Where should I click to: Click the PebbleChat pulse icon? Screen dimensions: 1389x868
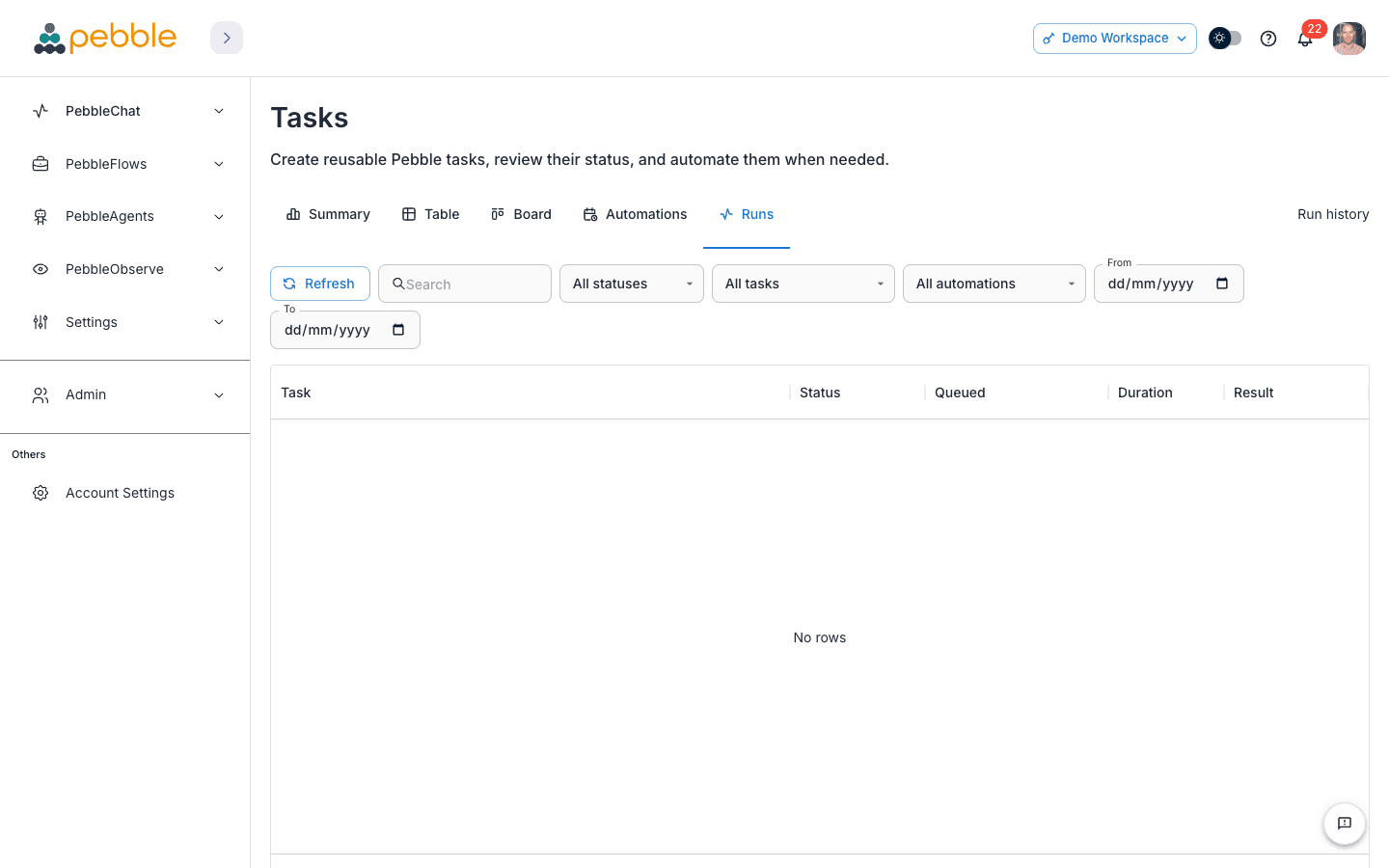[x=41, y=111]
